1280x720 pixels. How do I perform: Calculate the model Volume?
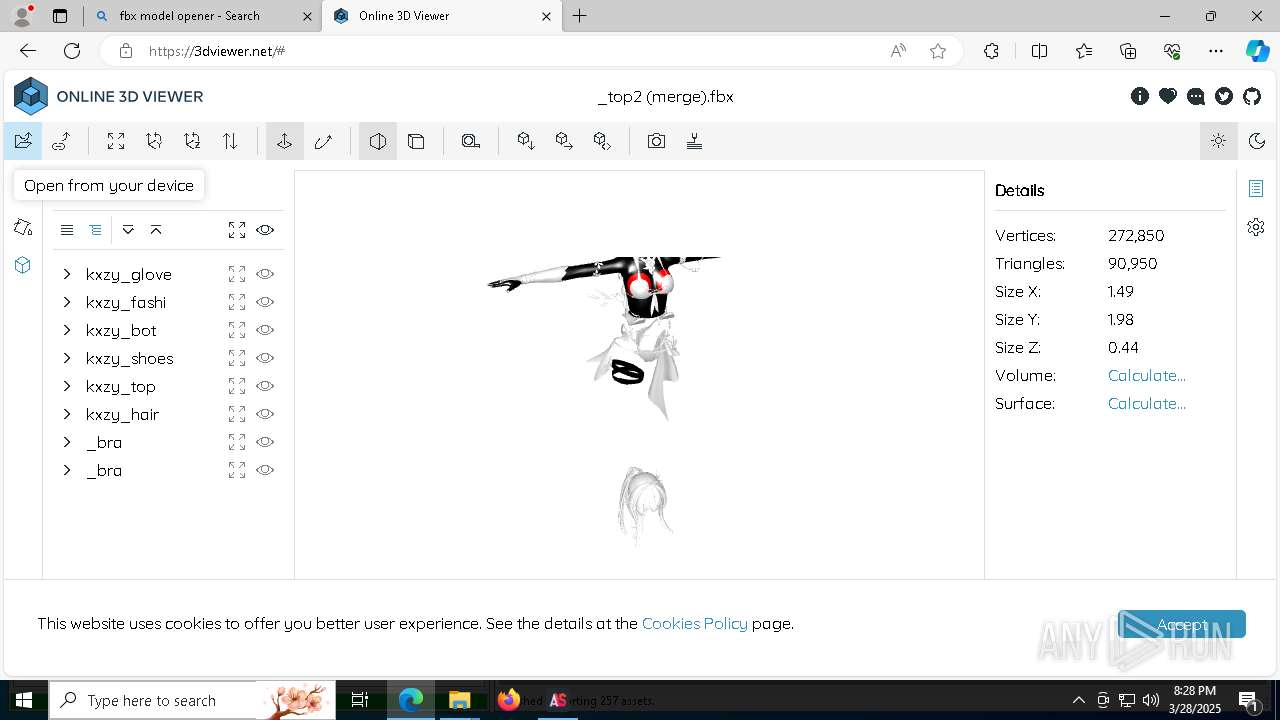click(1147, 376)
